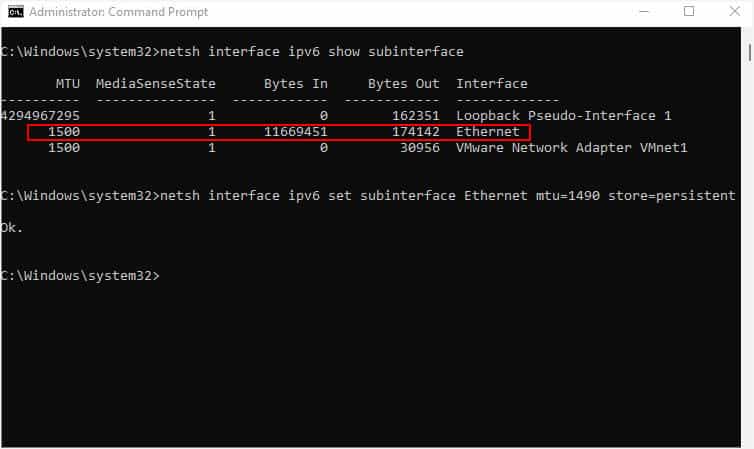Minimize the Command Prompt window
This screenshot has height=449, width=754.
coord(644,12)
